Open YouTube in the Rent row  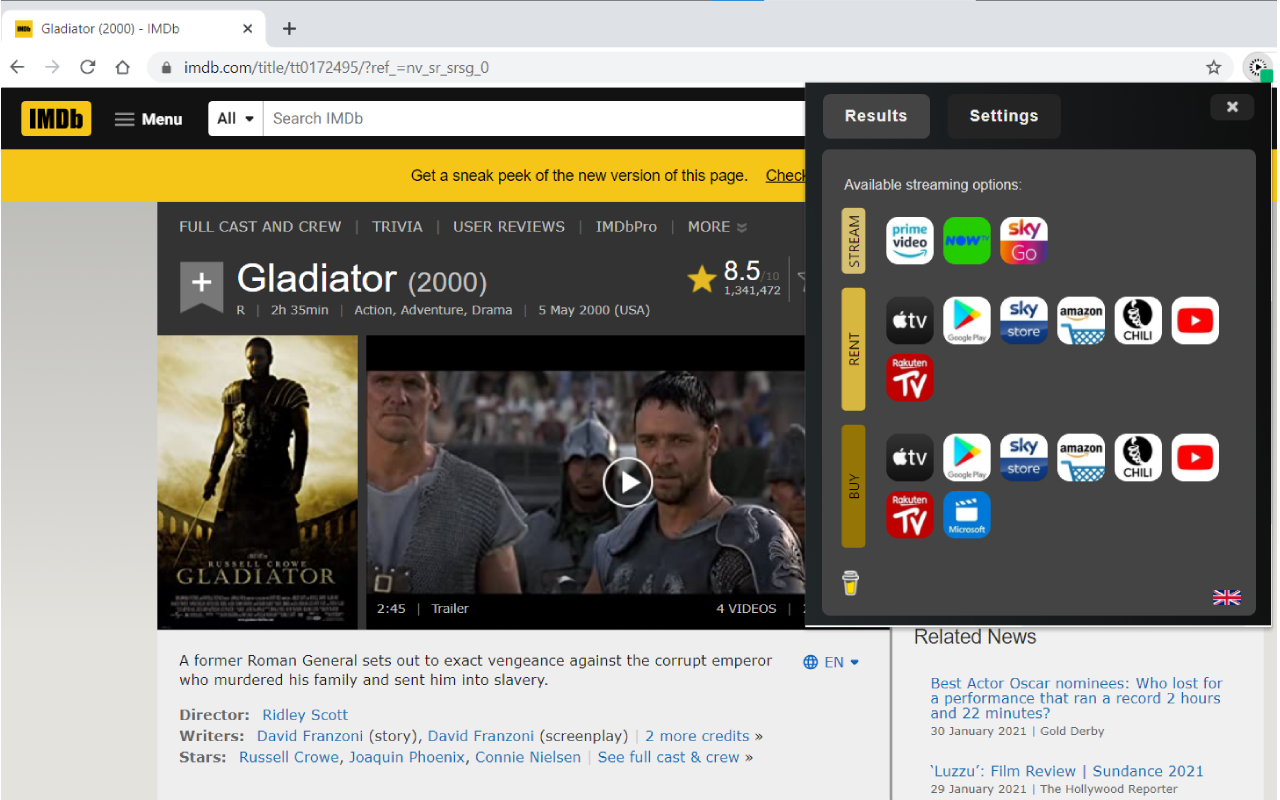(x=1195, y=321)
